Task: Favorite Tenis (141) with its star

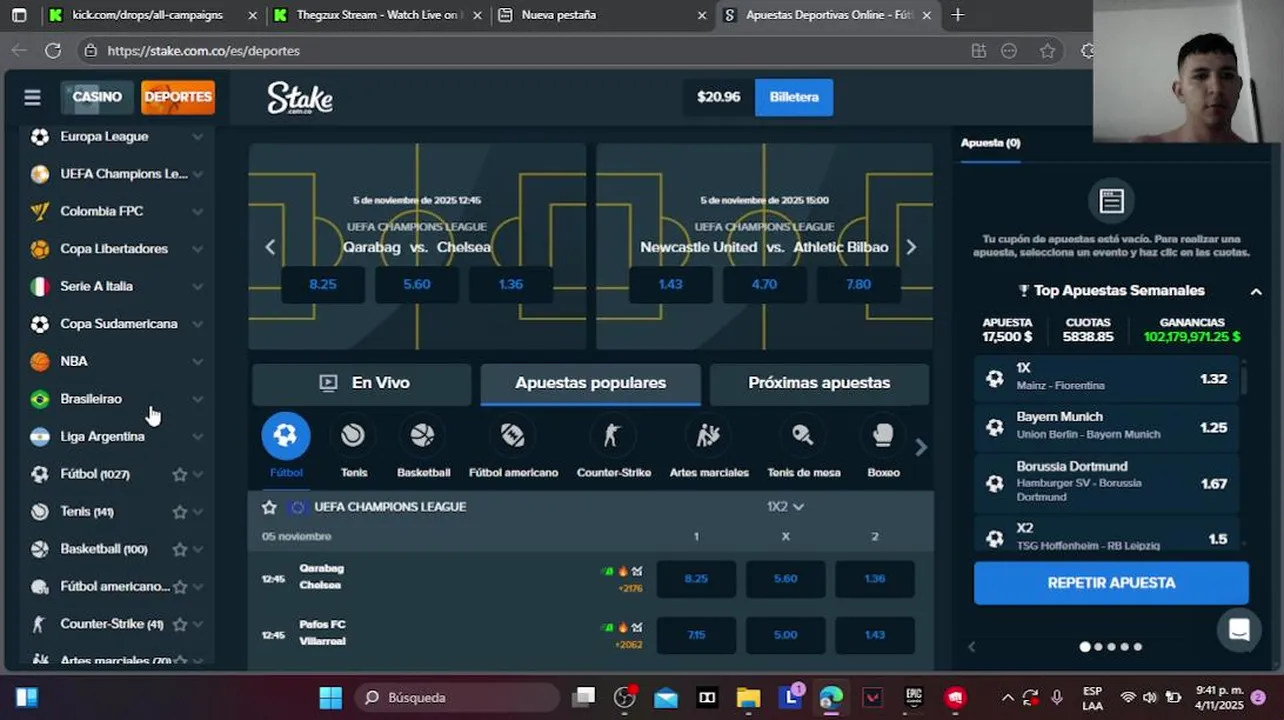Action: (180, 512)
